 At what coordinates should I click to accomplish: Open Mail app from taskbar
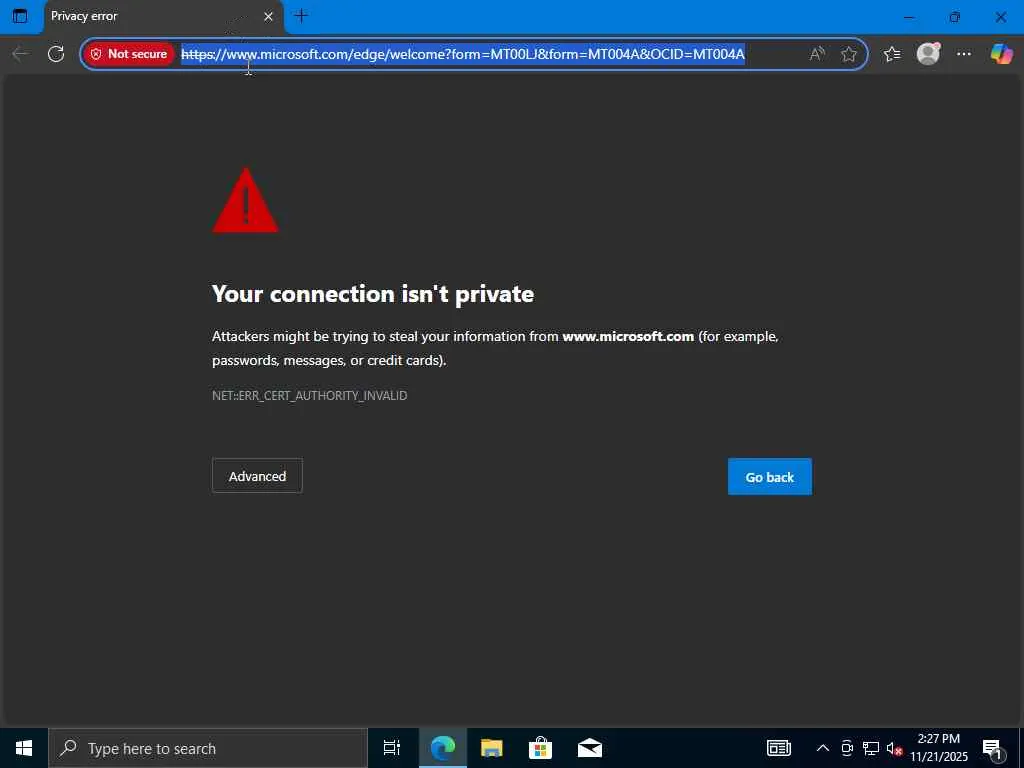[x=589, y=748]
